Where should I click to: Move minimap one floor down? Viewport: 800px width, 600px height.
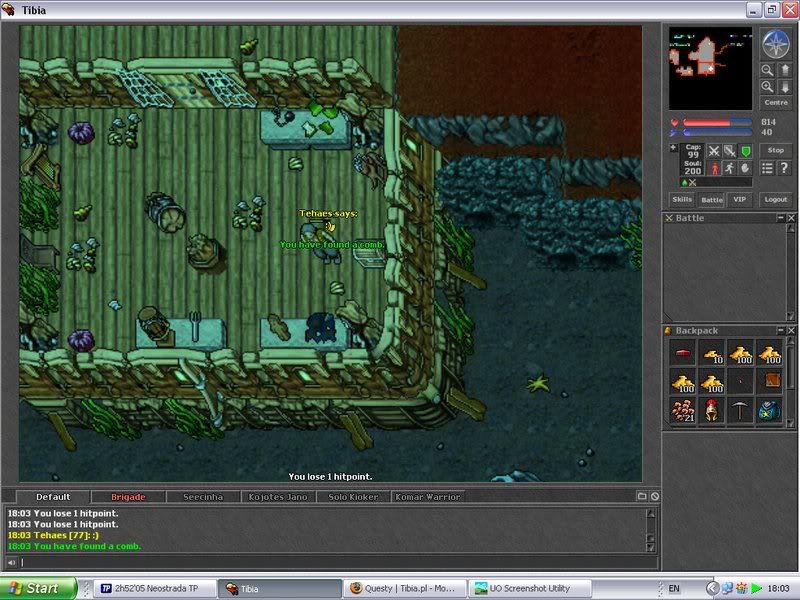coord(785,87)
